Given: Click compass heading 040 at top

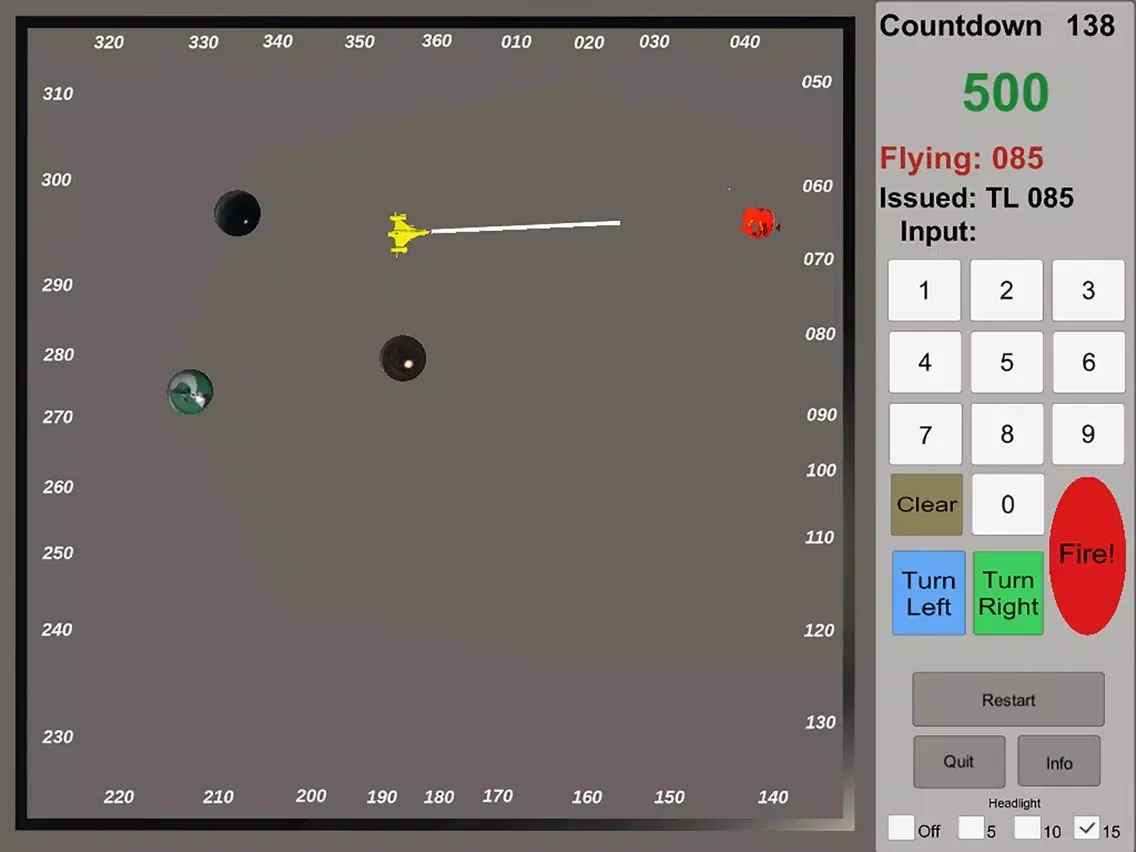Looking at the screenshot, I should (x=745, y=41).
